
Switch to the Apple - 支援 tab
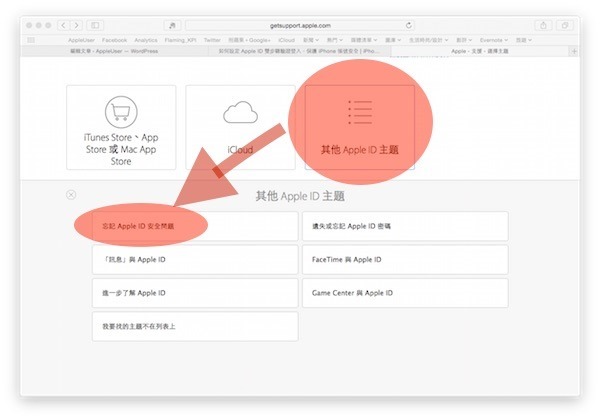point(480,51)
